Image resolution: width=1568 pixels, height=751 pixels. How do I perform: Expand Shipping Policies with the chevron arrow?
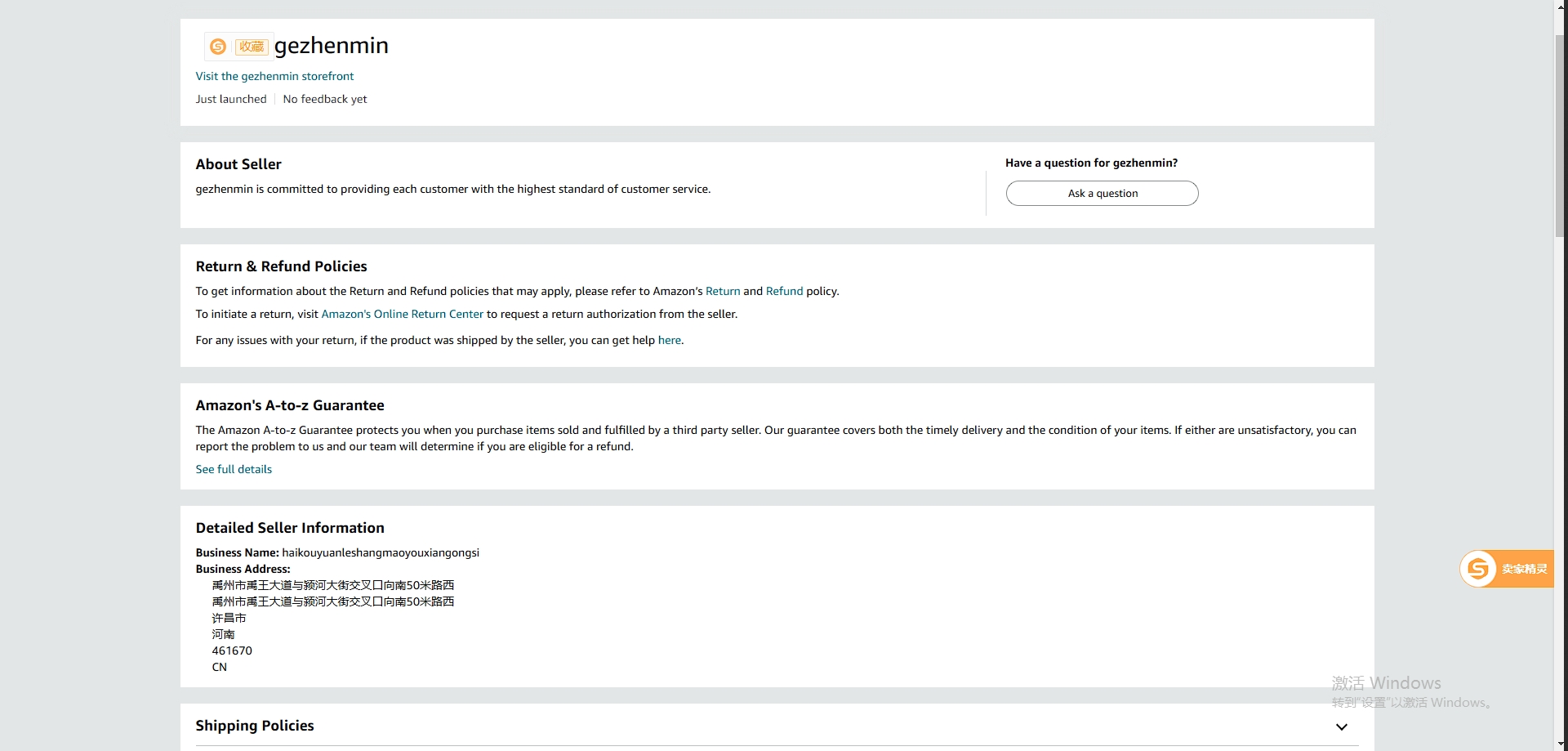pos(1341,726)
